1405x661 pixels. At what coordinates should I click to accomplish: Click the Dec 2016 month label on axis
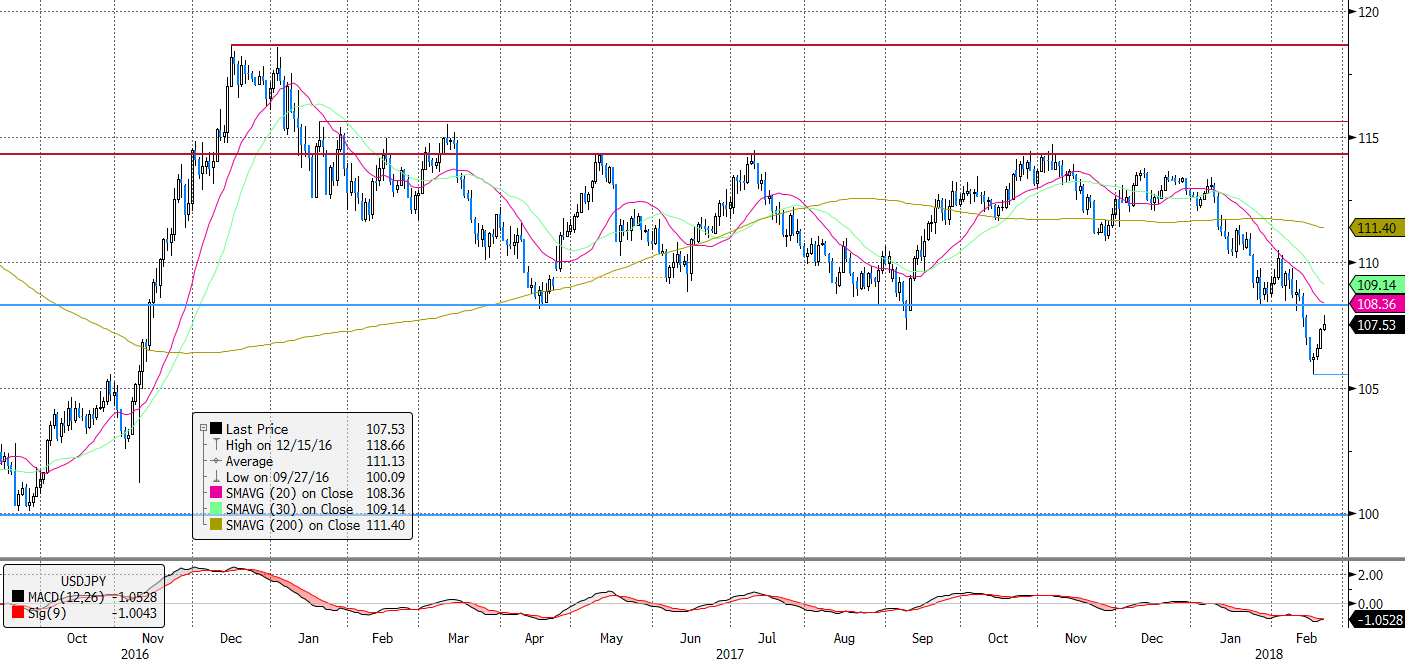tap(229, 638)
